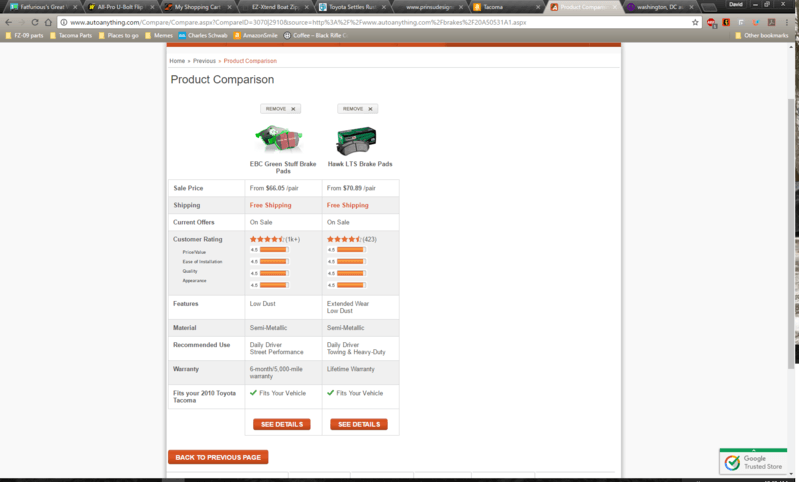Screen dimensions: 799x482
Task: Click the David profile button
Action: click(x=736, y=4)
